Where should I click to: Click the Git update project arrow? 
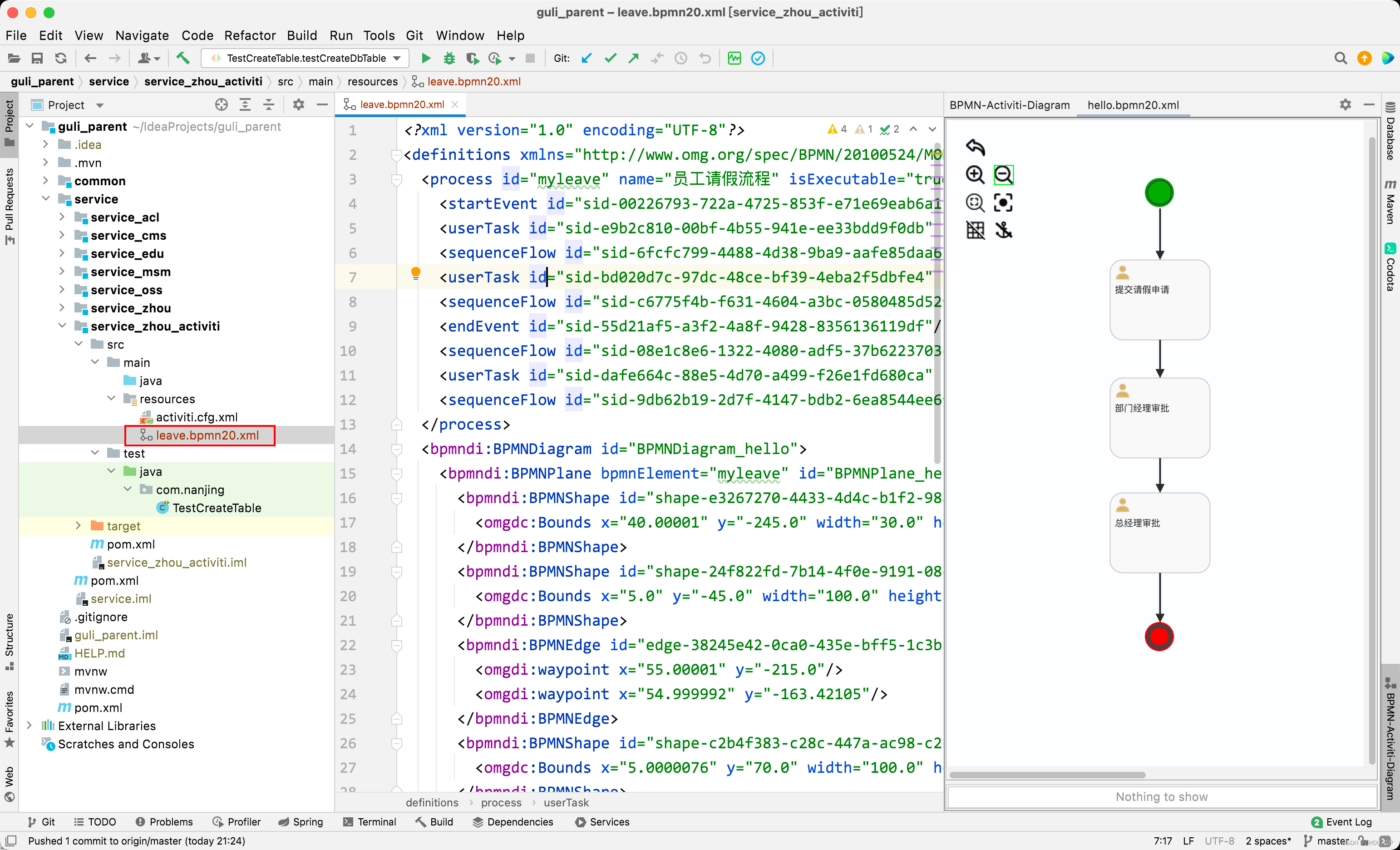pos(587,58)
